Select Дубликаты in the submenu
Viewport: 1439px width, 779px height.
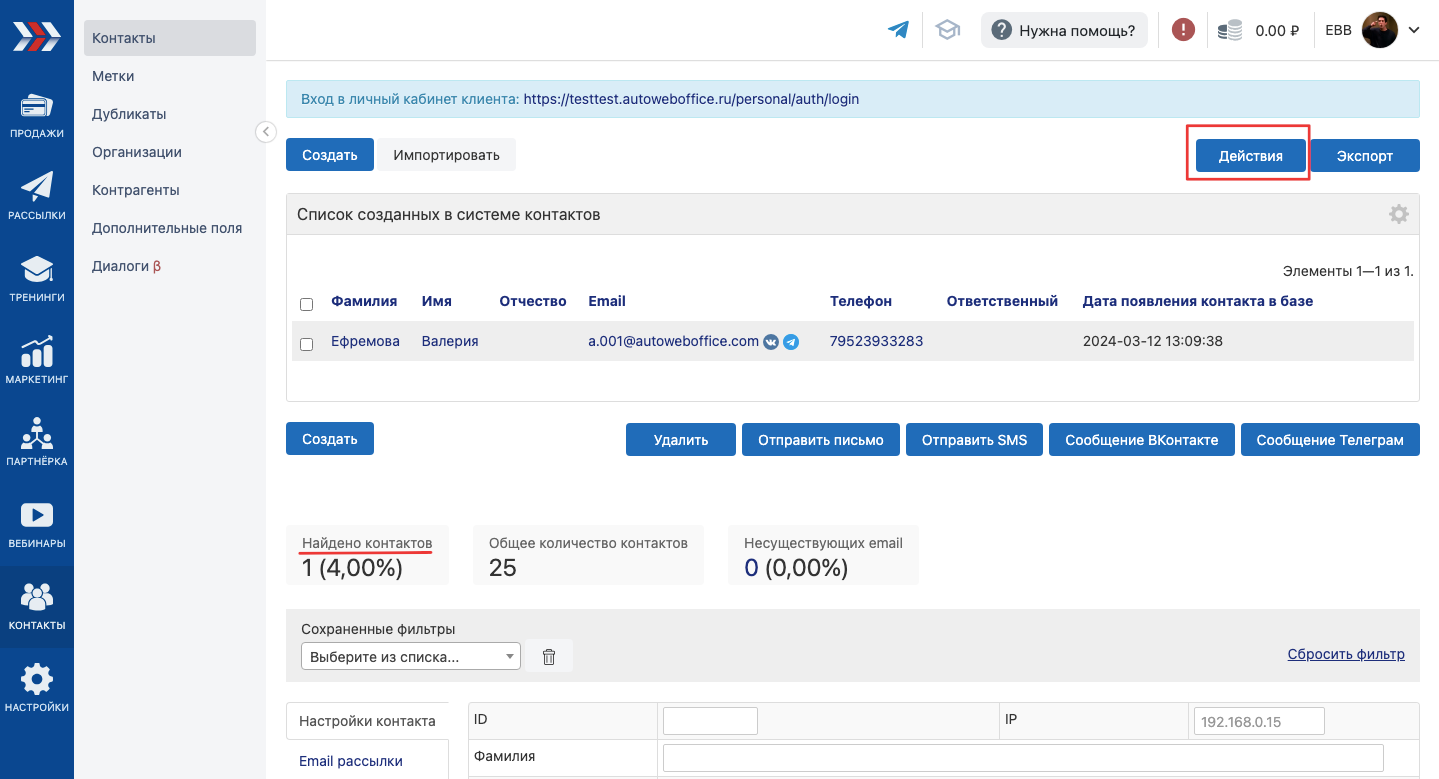pyautogui.click(x=129, y=114)
